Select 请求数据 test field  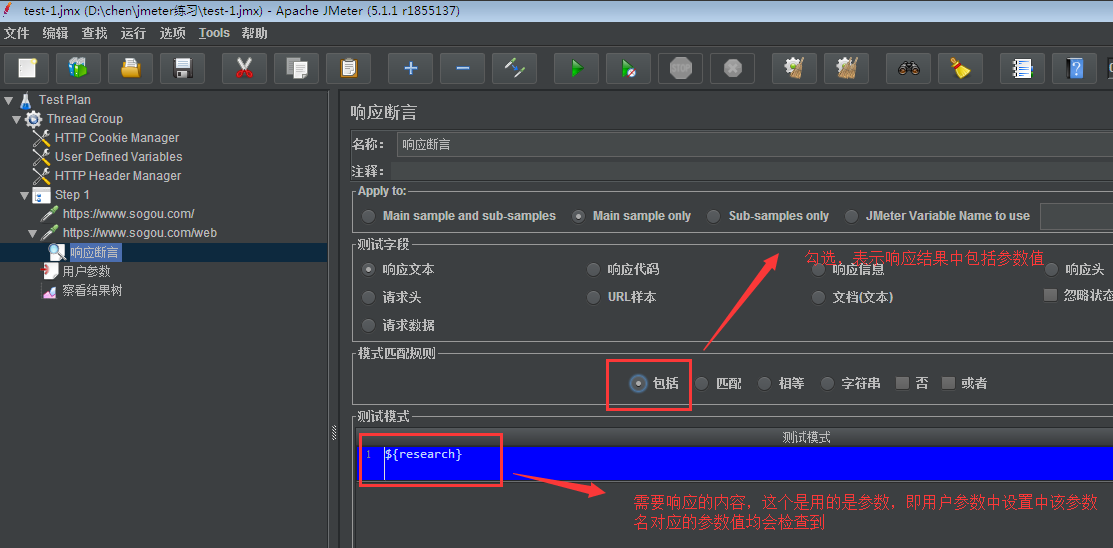[x=398, y=325]
